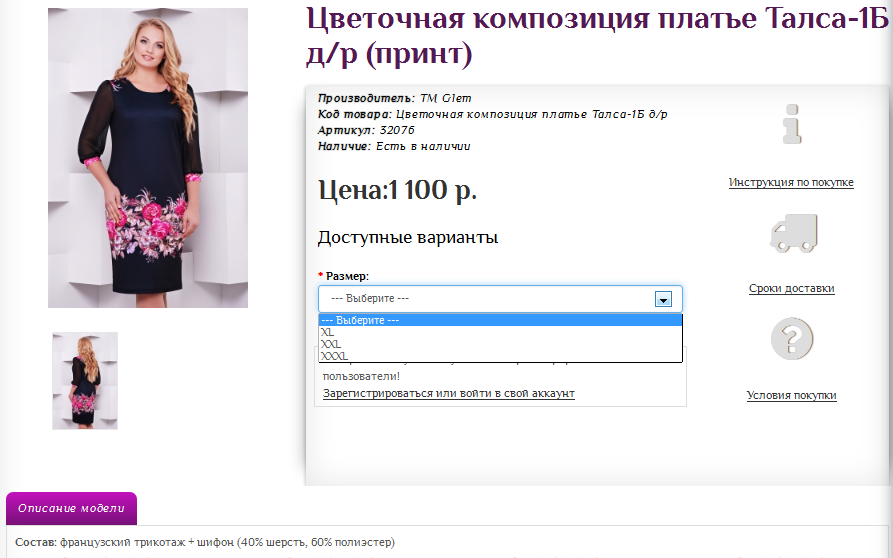Choose size XXL from the dropdown list
The width and height of the screenshot is (893, 558).
tap(500, 344)
